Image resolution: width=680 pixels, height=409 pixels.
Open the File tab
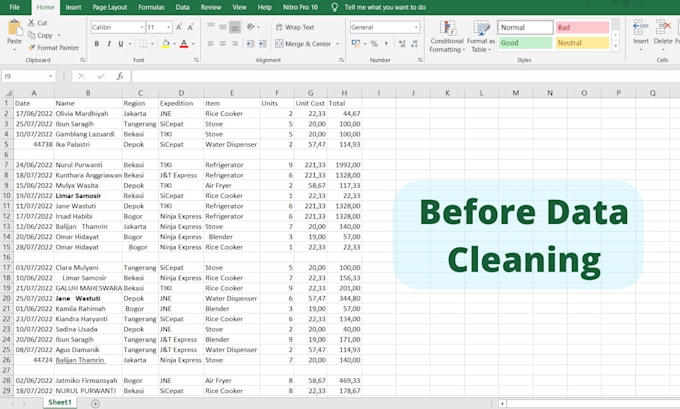point(14,7)
